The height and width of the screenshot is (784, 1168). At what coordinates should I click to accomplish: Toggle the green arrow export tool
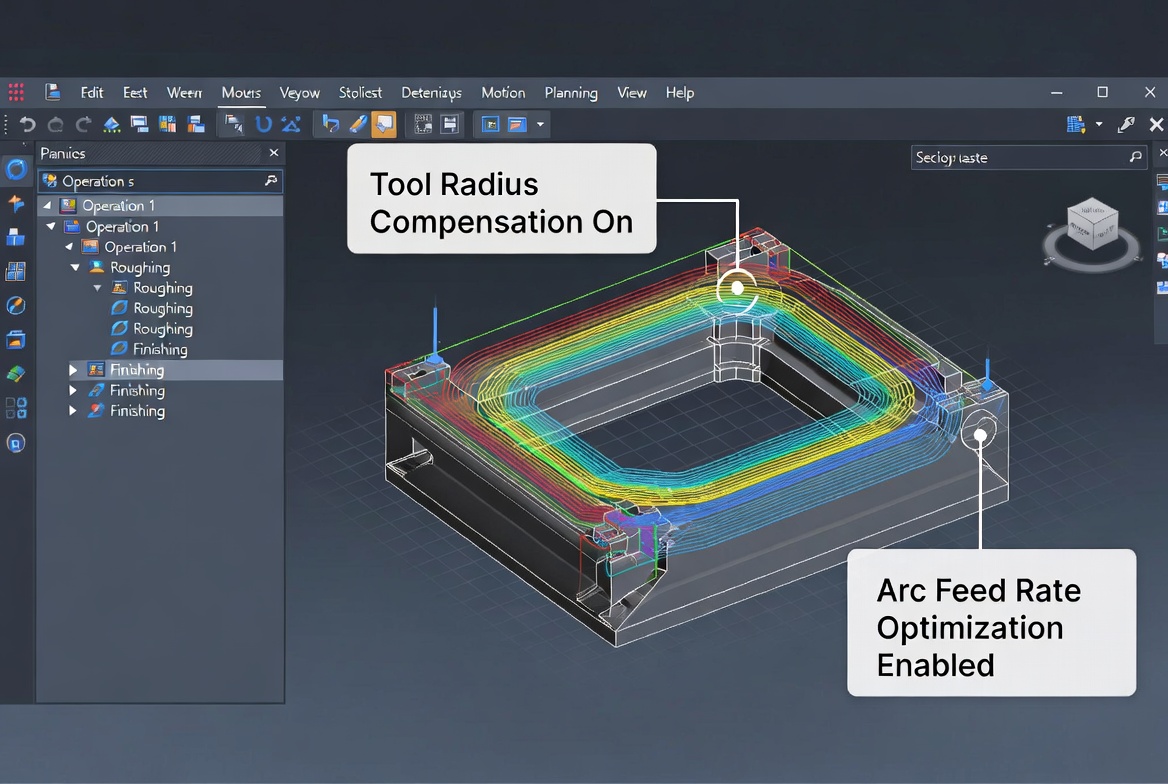[110, 124]
